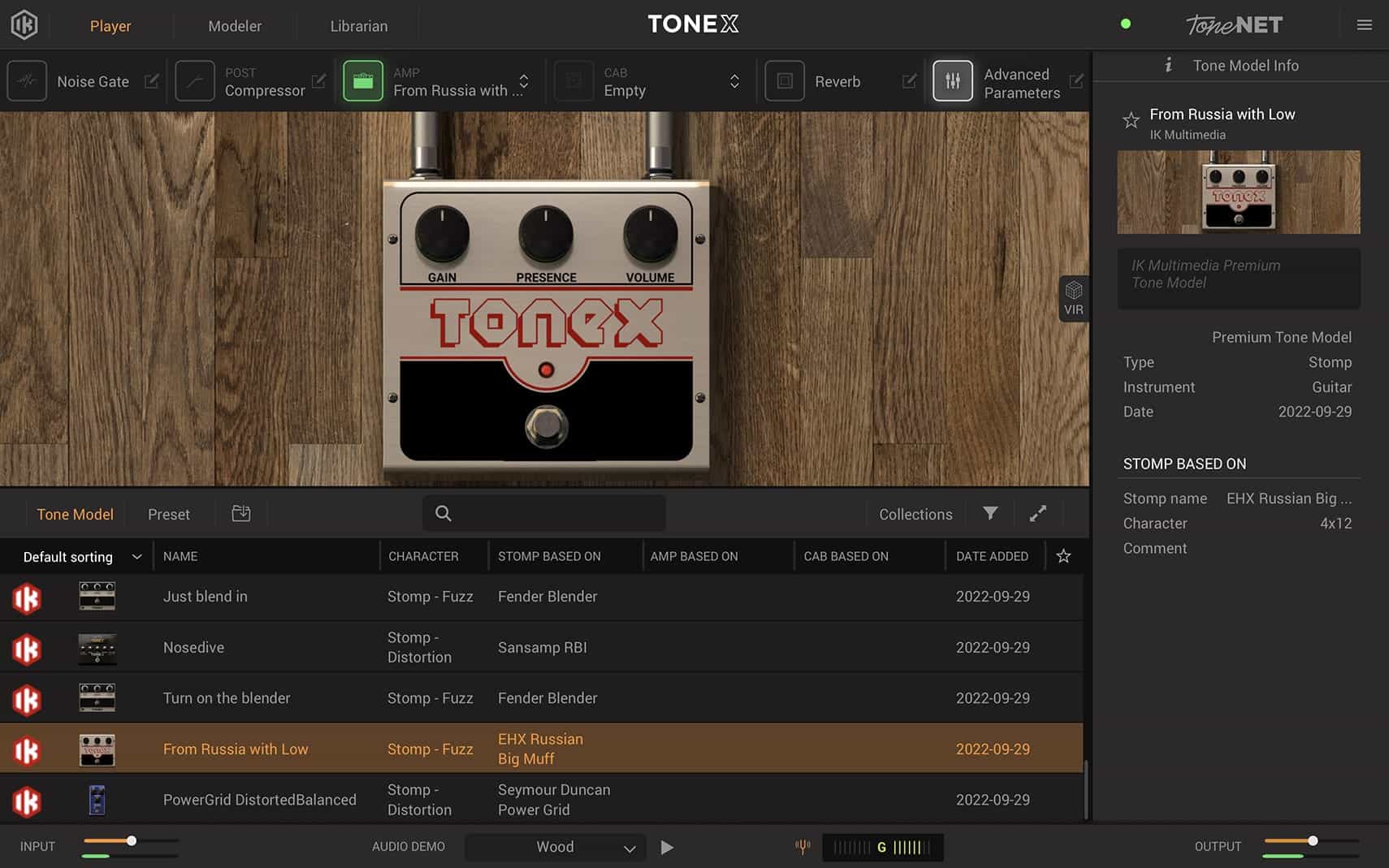The image size is (1389, 868).
Task: Play the audio demo
Action: 667,847
